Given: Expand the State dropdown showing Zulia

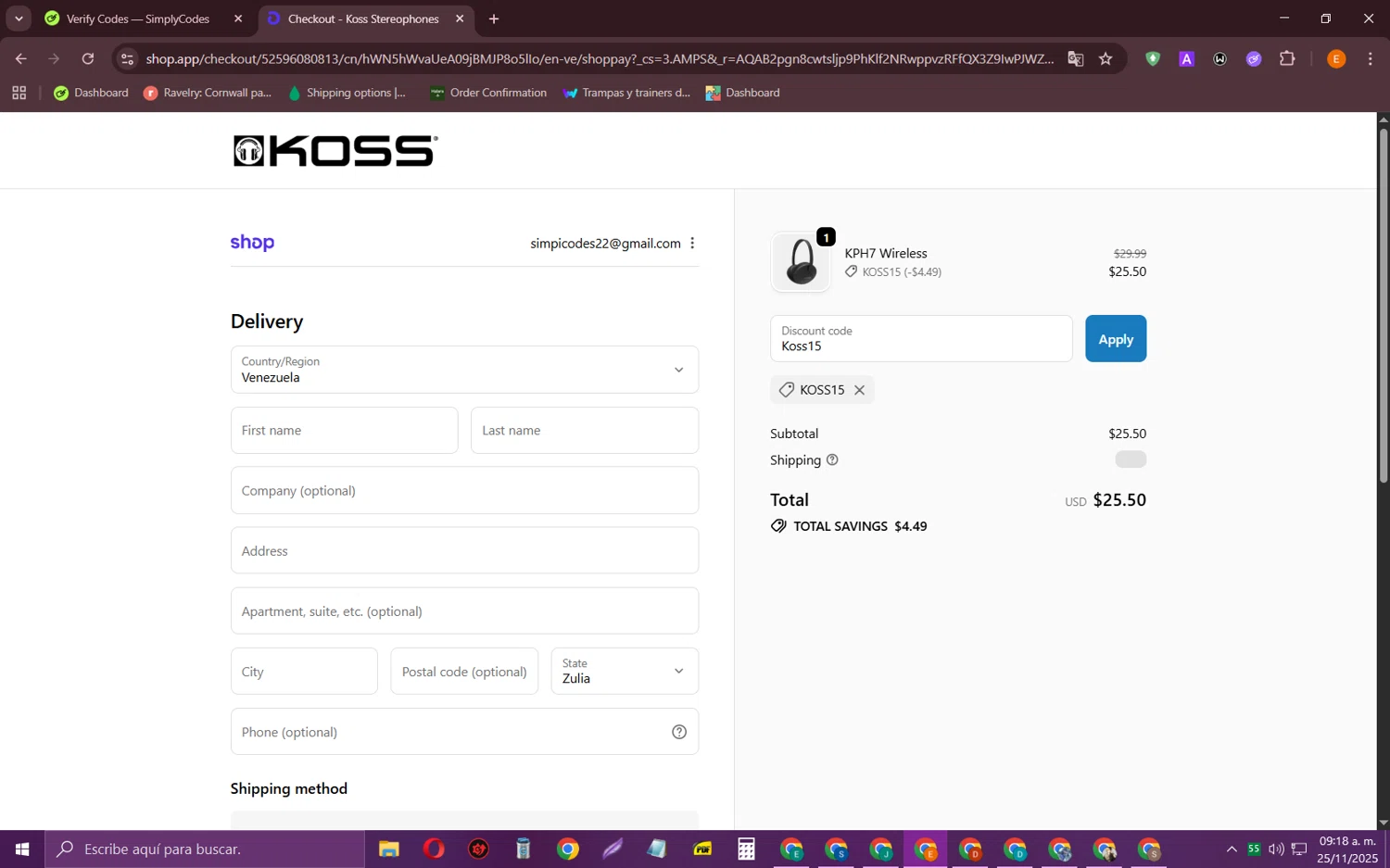Looking at the screenshot, I should (x=625, y=672).
